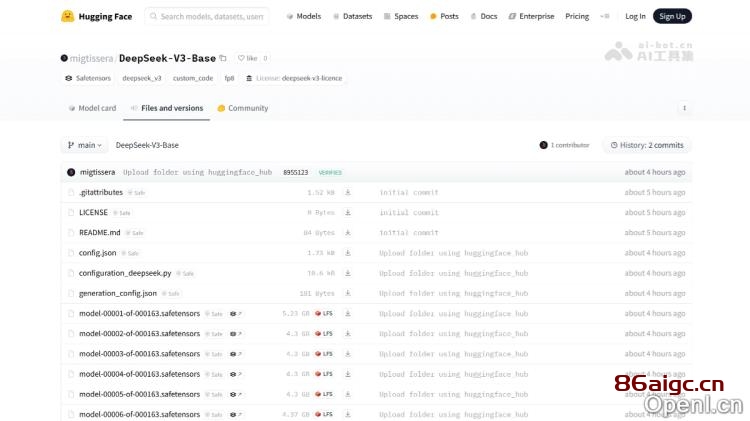Screen dimensions: 750x421
Task: Click the Hugging Face emoji logo
Action: tap(67, 16)
